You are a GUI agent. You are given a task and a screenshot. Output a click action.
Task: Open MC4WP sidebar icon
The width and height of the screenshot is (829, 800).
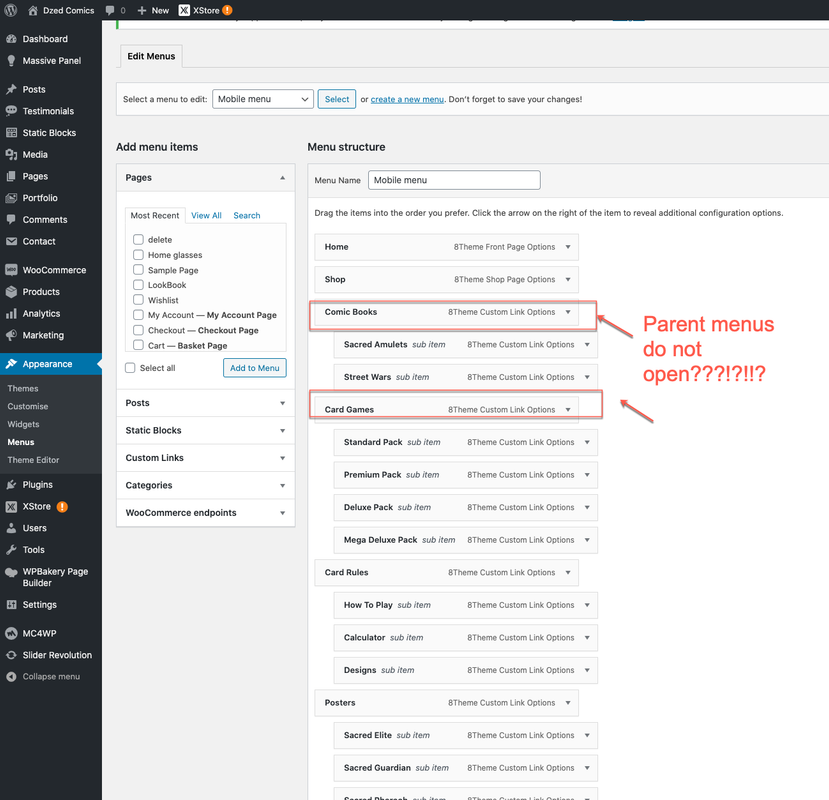[11, 633]
